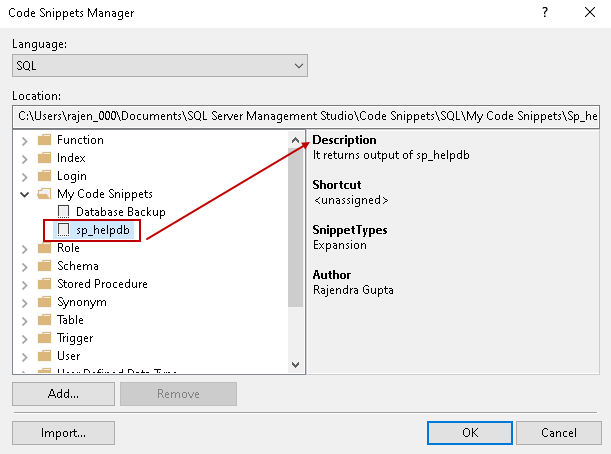Select the Synonym tree item

(x=81, y=302)
